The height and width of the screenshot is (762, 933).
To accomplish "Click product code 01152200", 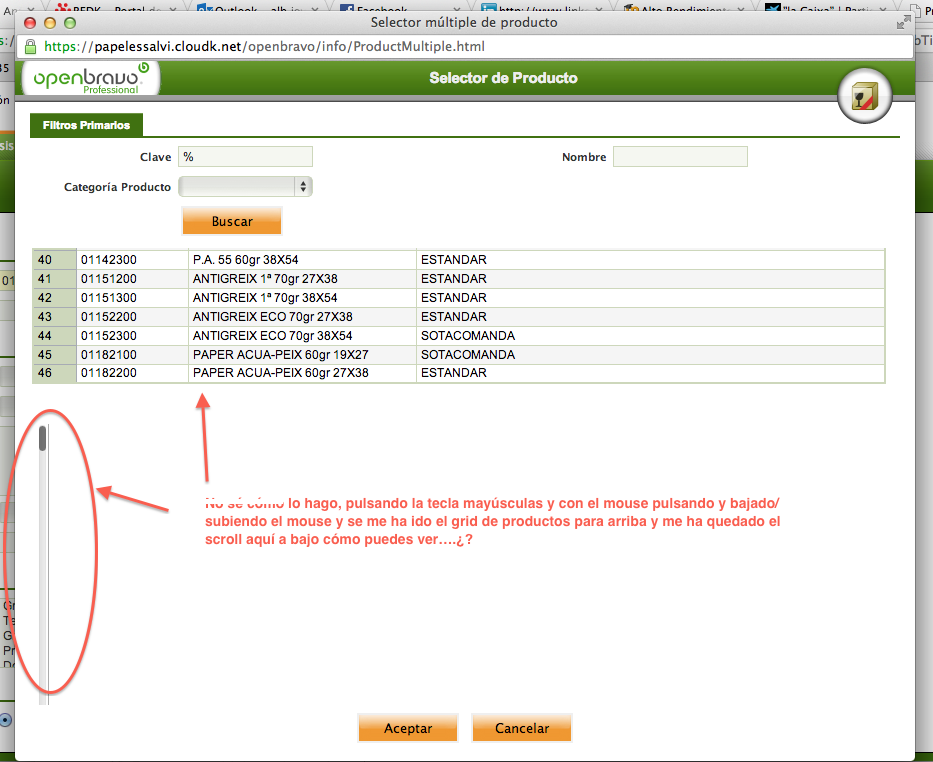I will [x=109, y=317].
